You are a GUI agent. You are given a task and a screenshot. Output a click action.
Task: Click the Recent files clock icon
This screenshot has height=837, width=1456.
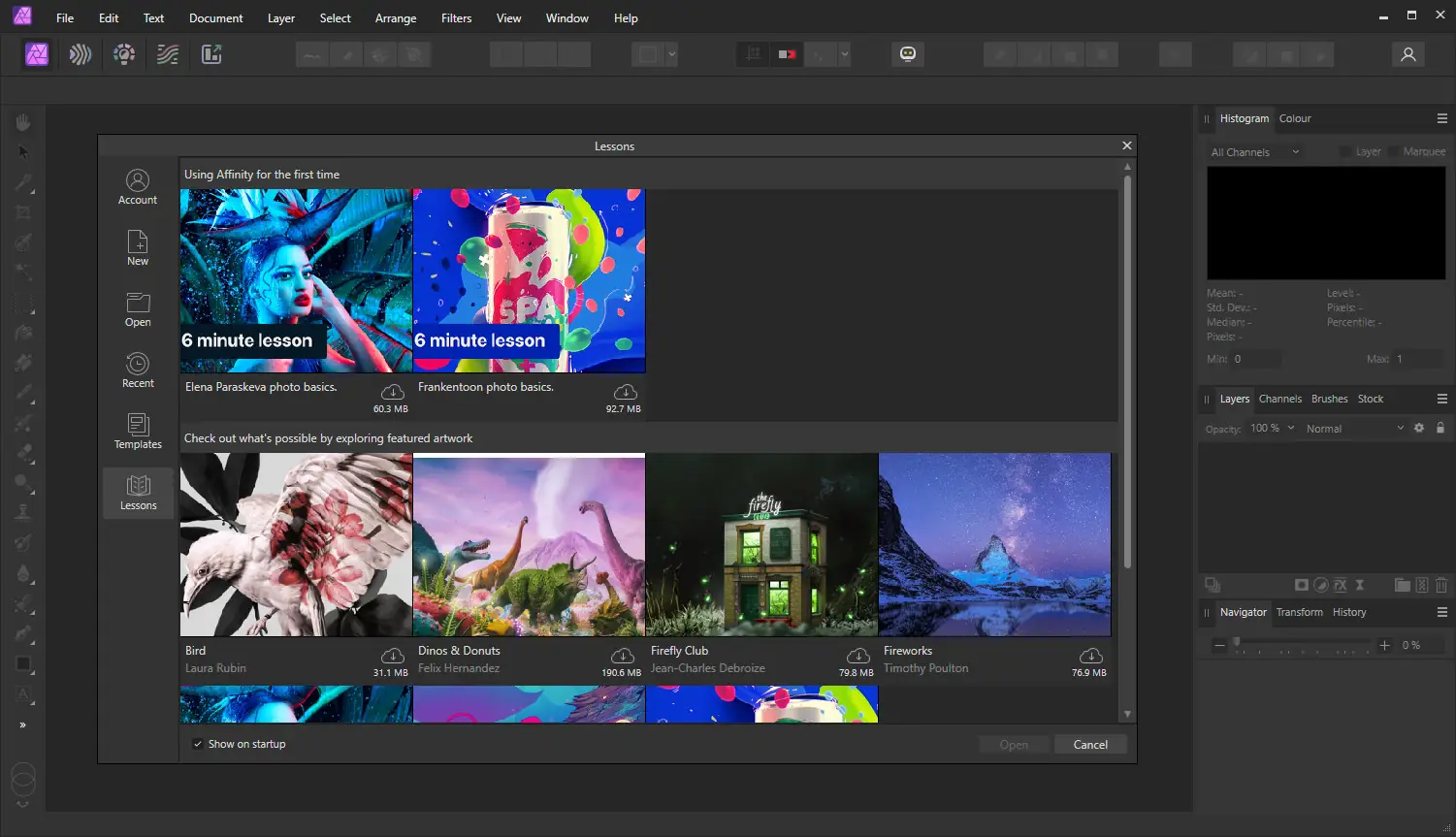(x=138, y=365)
